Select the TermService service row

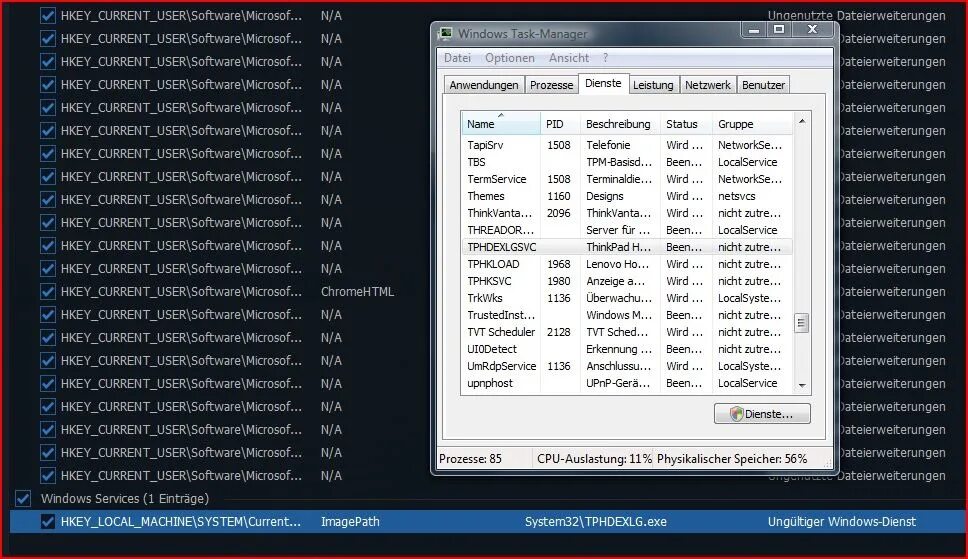627,179
